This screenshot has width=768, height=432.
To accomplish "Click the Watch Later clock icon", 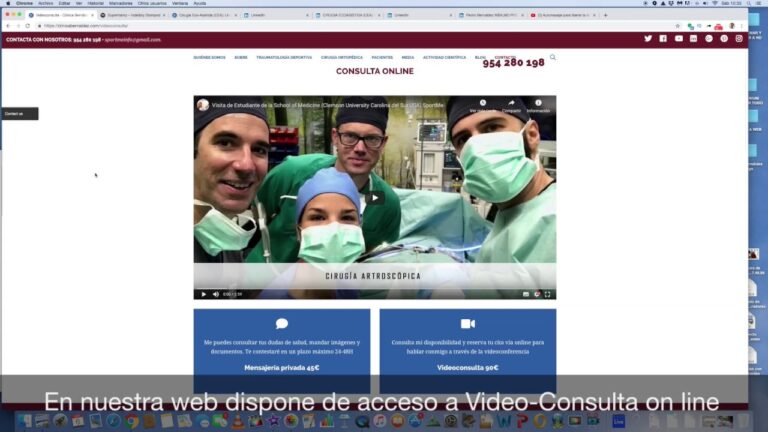I will [483, 103].
